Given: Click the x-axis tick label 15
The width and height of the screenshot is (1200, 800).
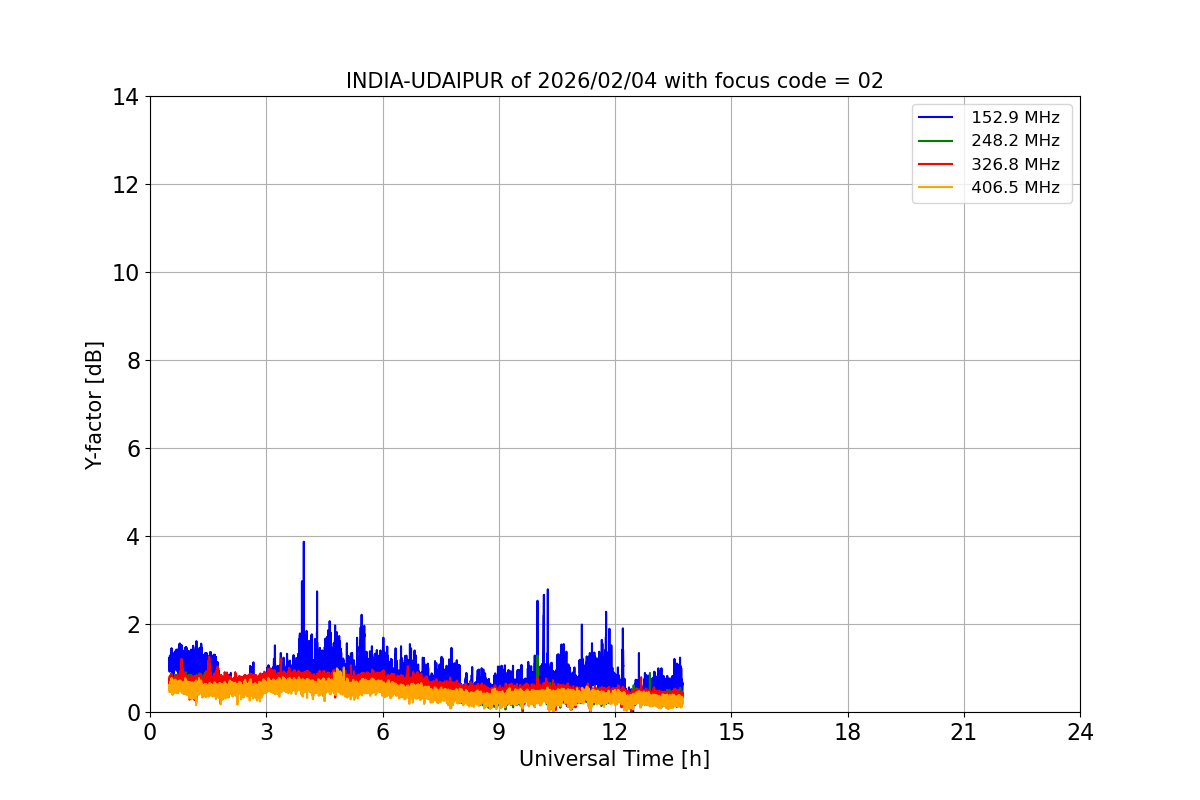Looking at the screenshot, I should point(731,732).
